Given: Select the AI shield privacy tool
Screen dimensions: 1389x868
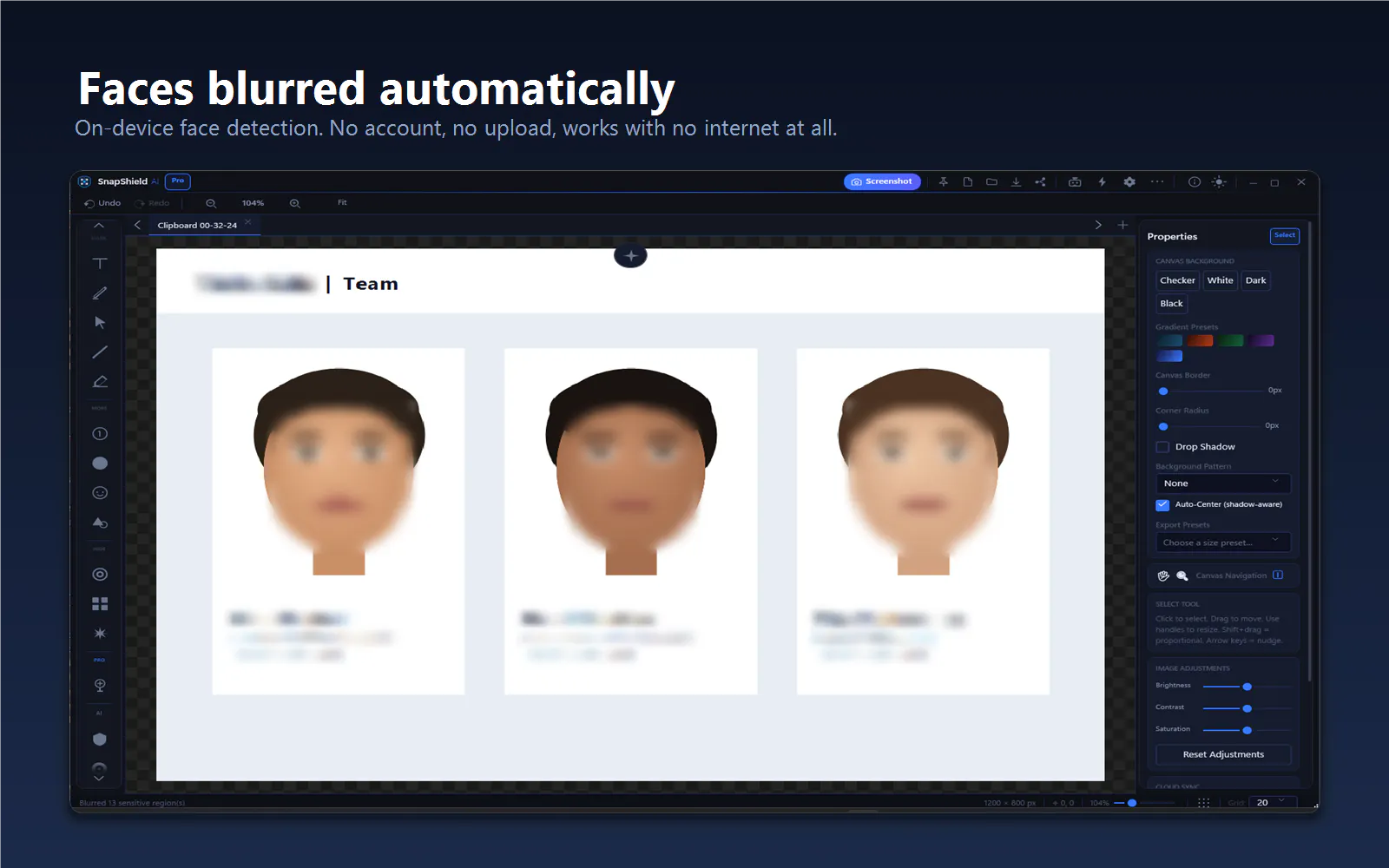Looking at the screenshot, I should [x=100, y=739].
